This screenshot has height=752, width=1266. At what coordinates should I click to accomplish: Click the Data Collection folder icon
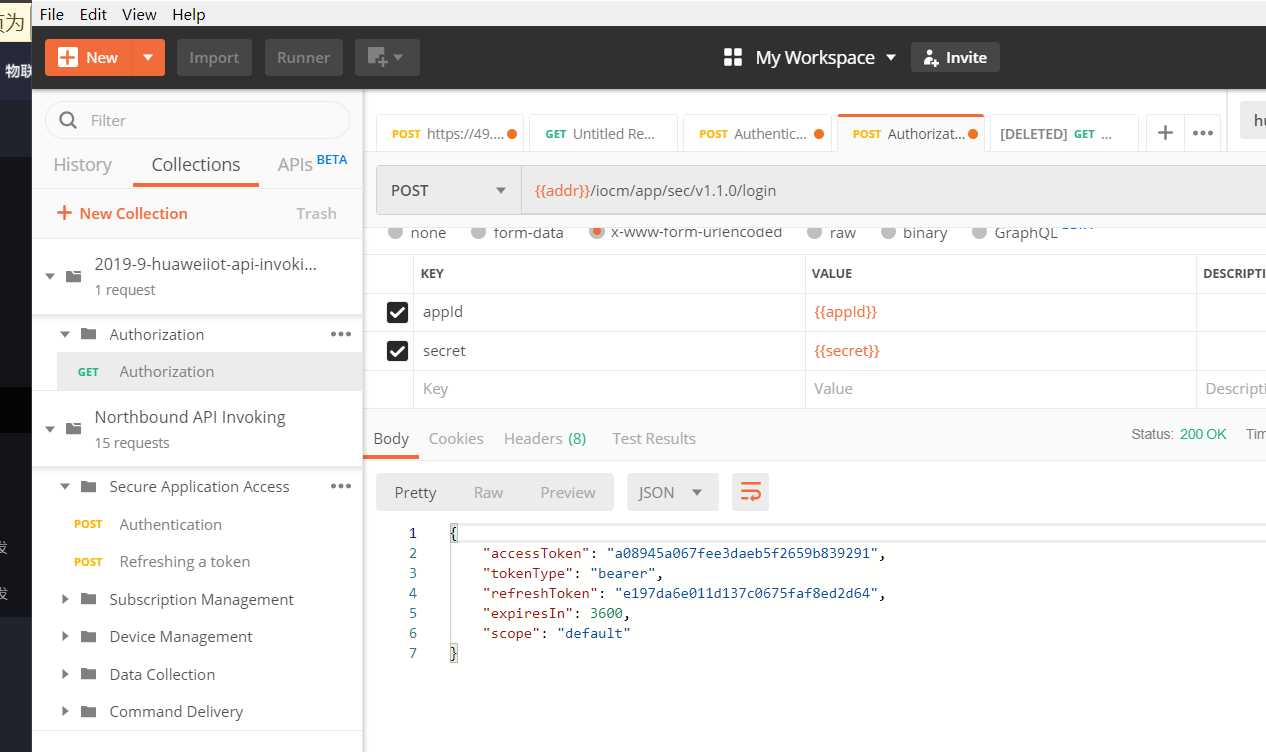pos(88,674)
